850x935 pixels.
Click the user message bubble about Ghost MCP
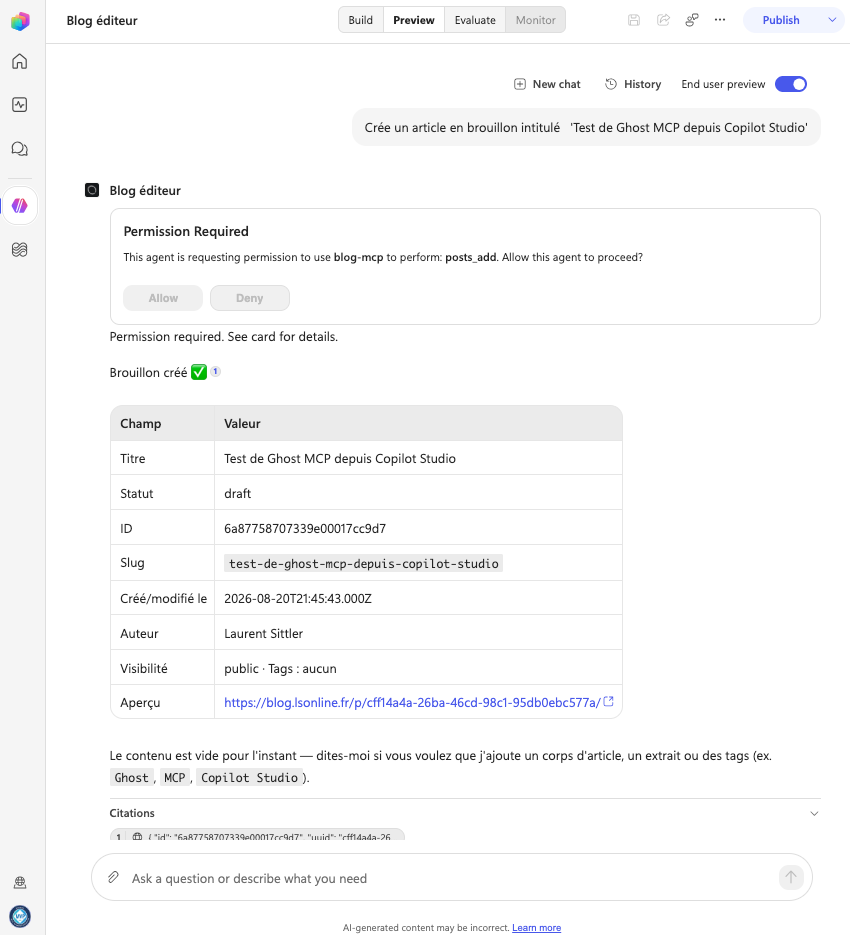[586, 128]
